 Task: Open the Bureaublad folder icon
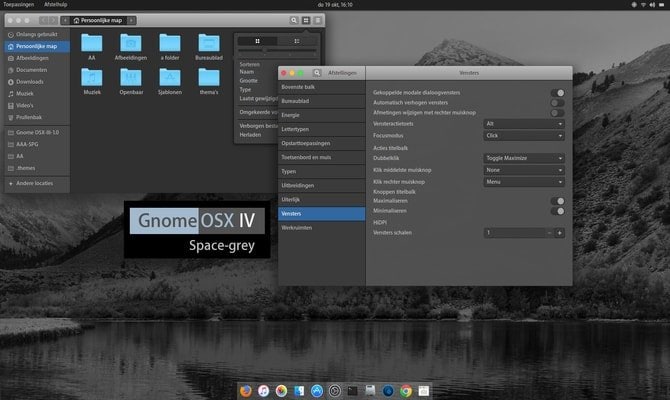pyautogui.click(x=209, y=43)
